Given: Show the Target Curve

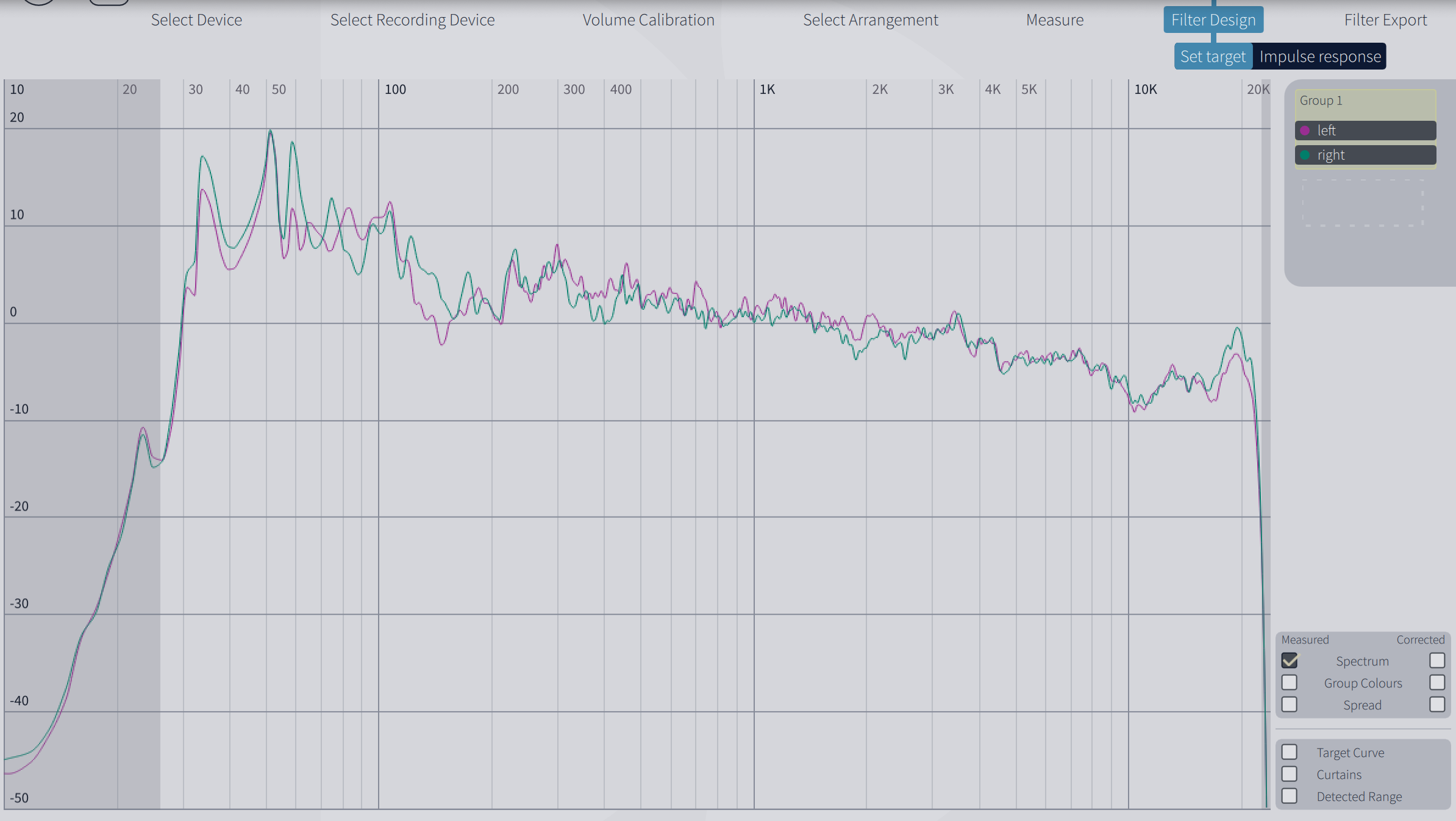Looking at the screenshot, I should pos(1290,752).
